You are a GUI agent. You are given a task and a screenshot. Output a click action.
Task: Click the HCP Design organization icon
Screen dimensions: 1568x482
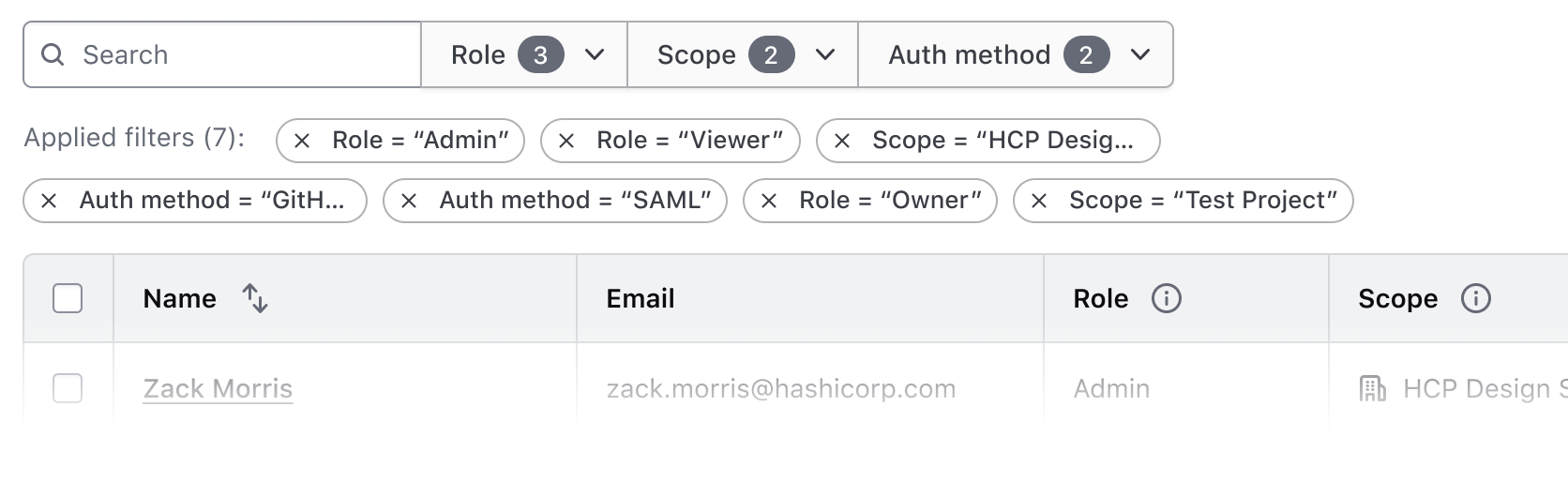(1372, 388)
